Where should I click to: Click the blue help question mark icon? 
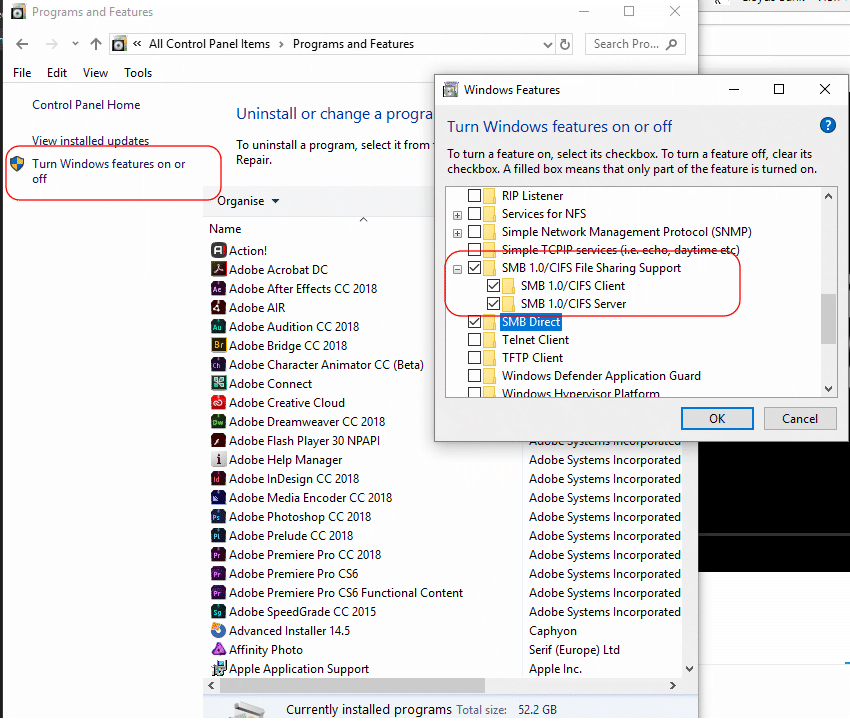tap(827, 125)
